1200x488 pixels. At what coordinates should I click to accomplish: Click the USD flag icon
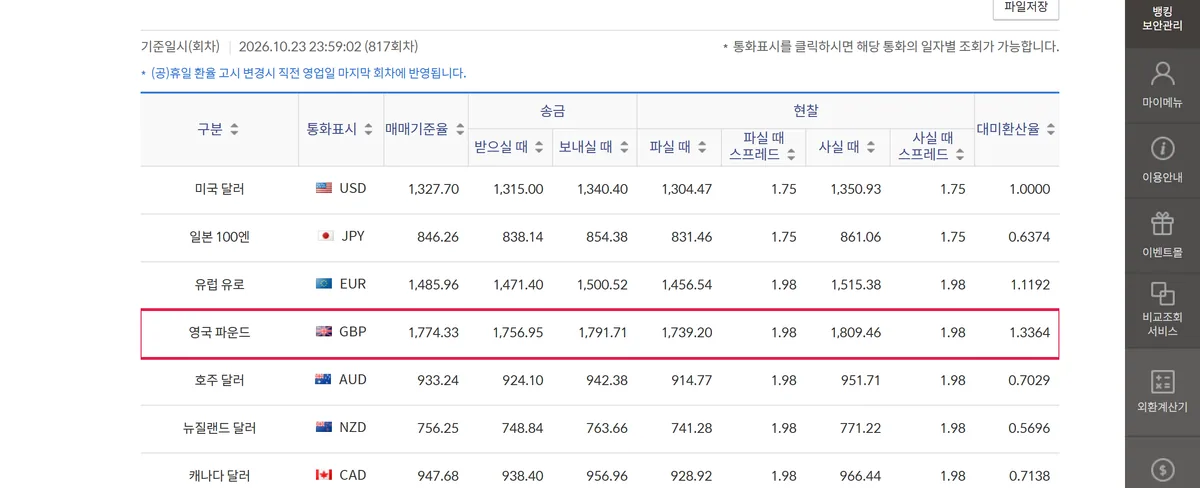click(x=324, y=188)
